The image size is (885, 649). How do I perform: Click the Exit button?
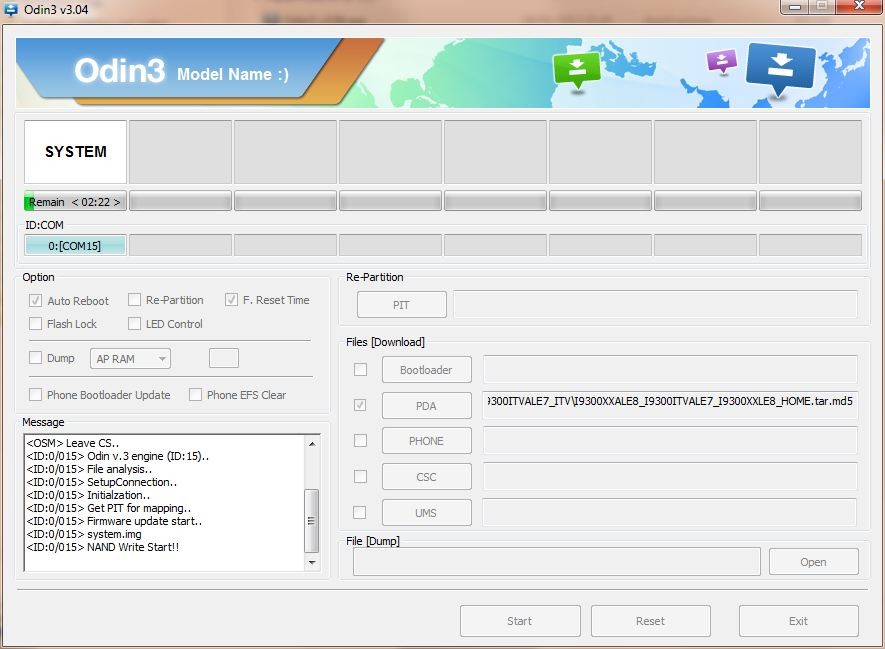coord(799,621)
